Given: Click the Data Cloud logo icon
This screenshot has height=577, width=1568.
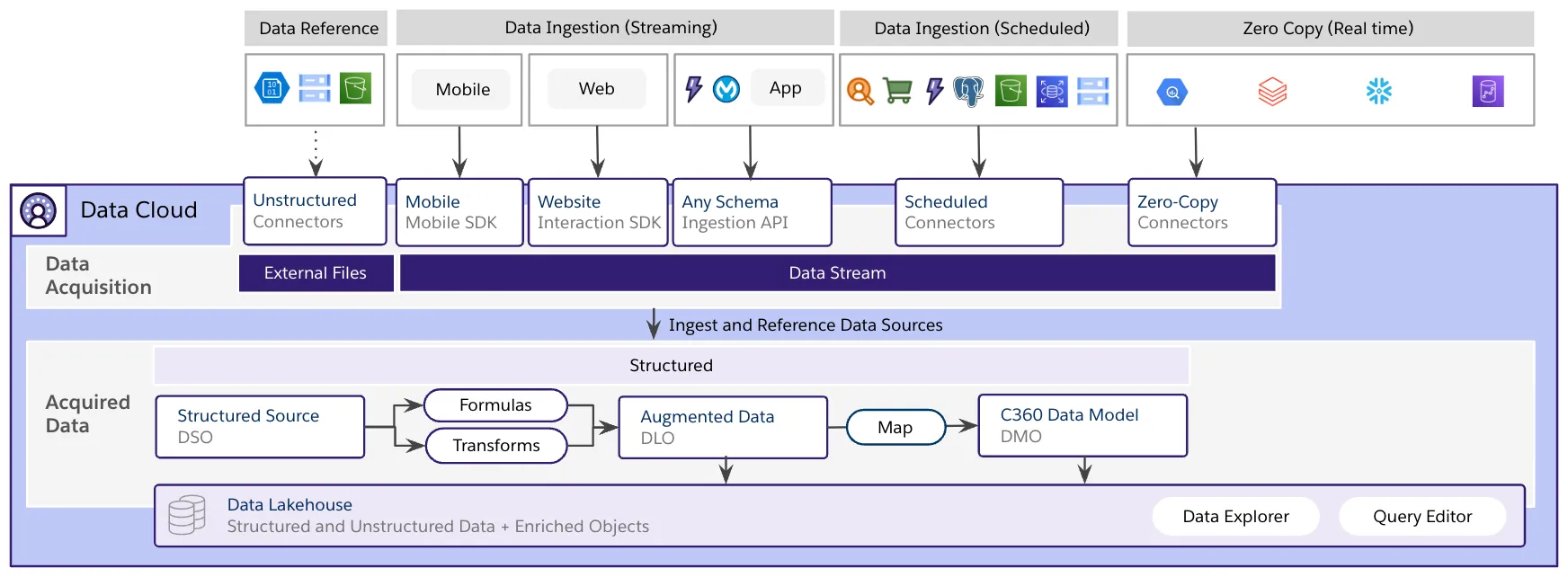Looking at the screenshot, I should pos(39,210).
